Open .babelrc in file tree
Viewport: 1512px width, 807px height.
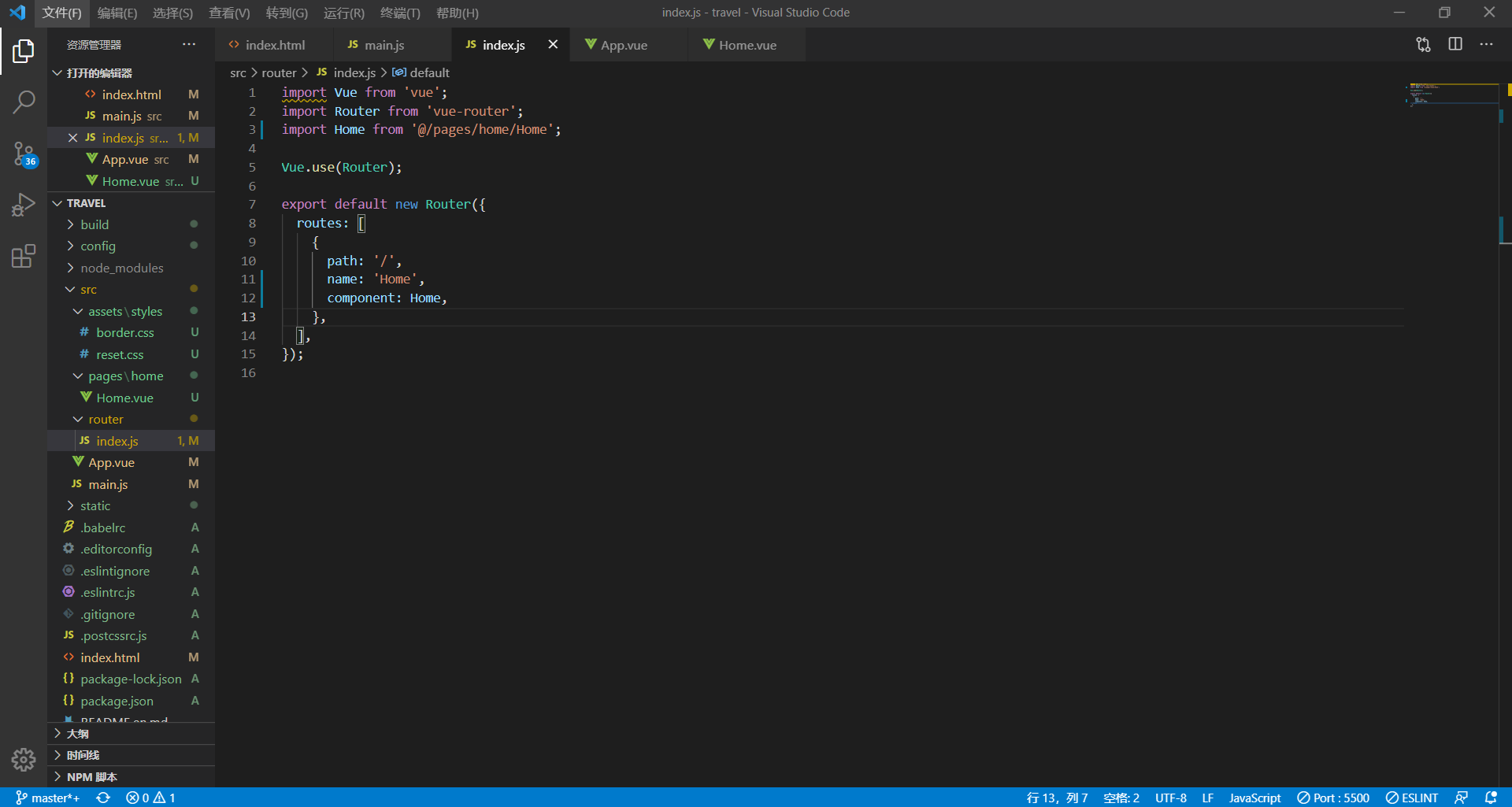coord(131,528)
